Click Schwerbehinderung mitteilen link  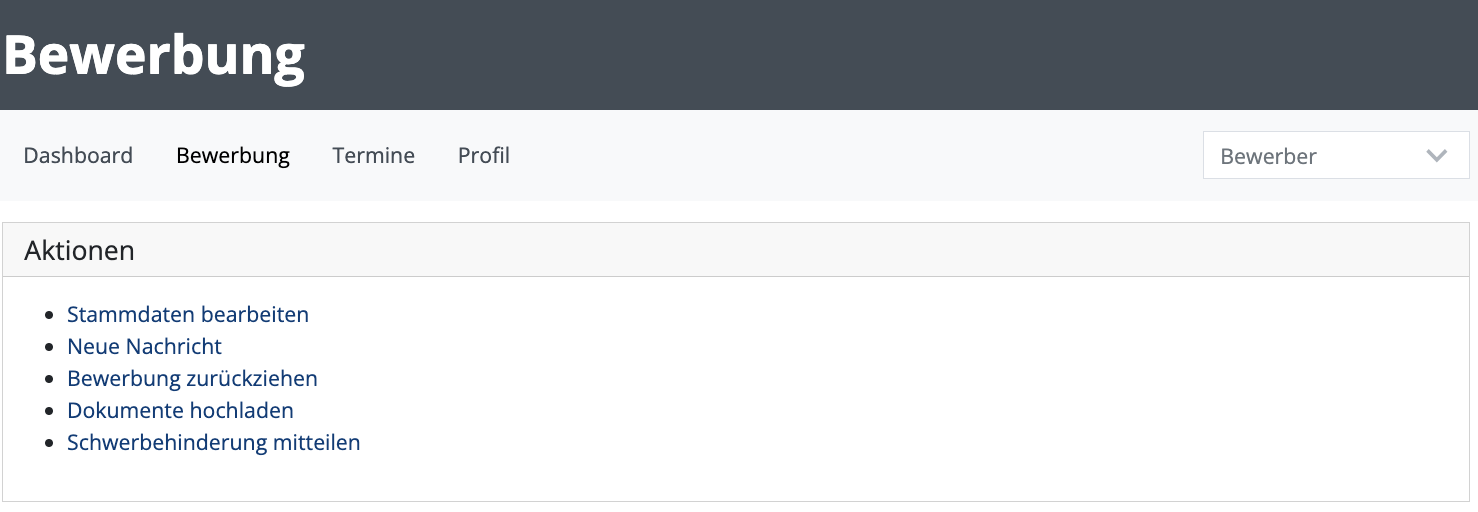coord(213,442)
